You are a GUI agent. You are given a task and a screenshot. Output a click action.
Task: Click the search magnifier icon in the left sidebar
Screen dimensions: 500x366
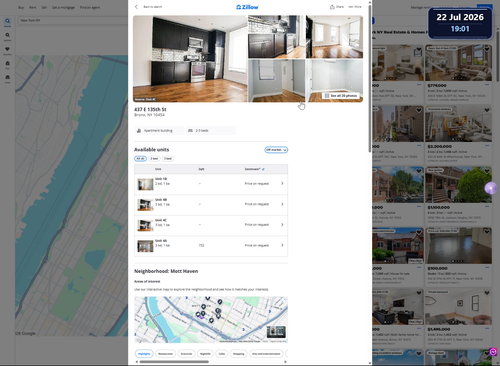point(7,21)
